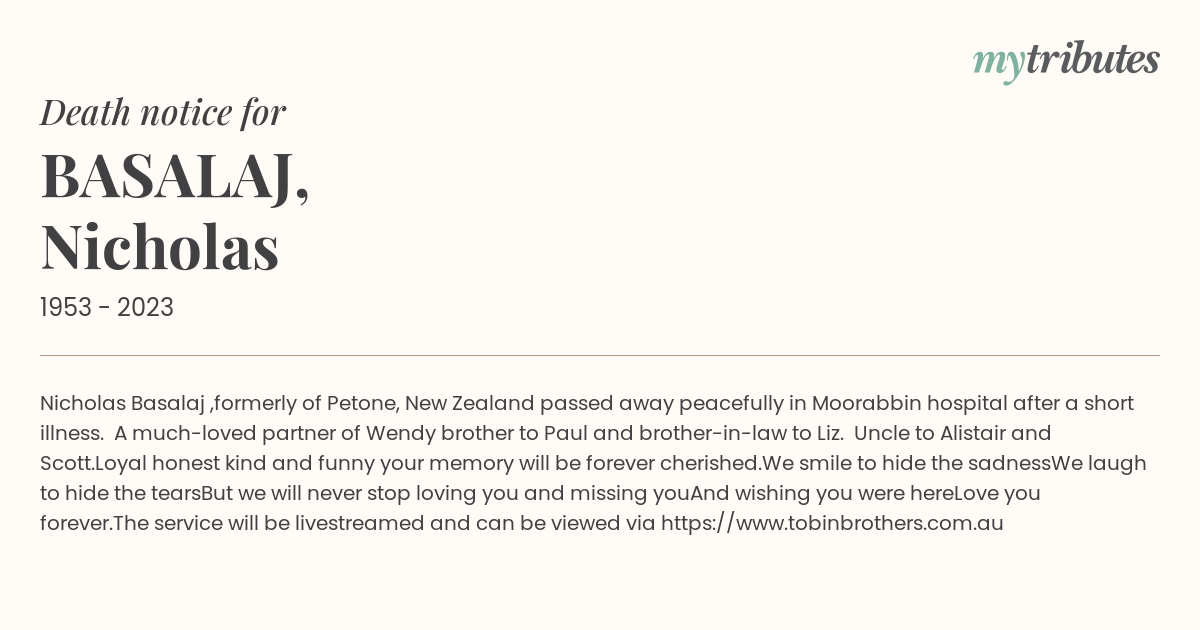Click "We smile to hide the sadness" text

point(906,463)
